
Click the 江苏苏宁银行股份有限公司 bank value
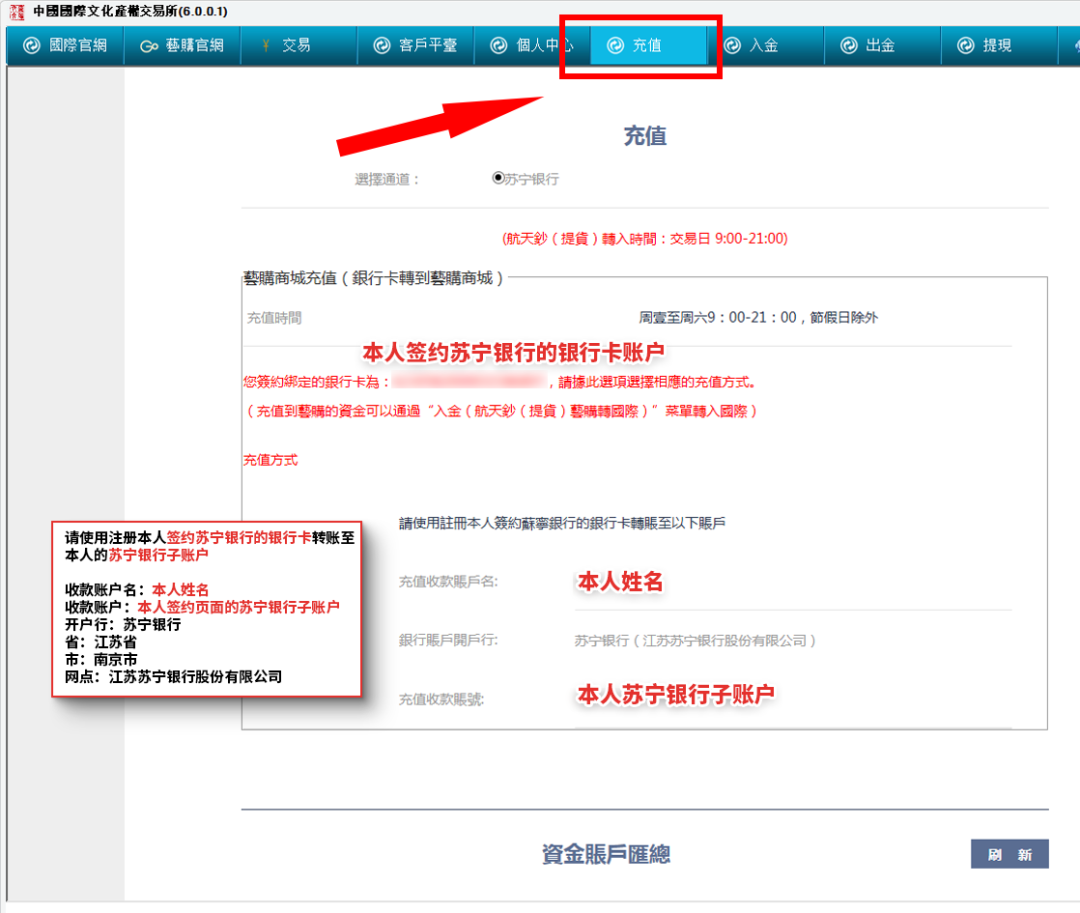[x=695, y=641]
